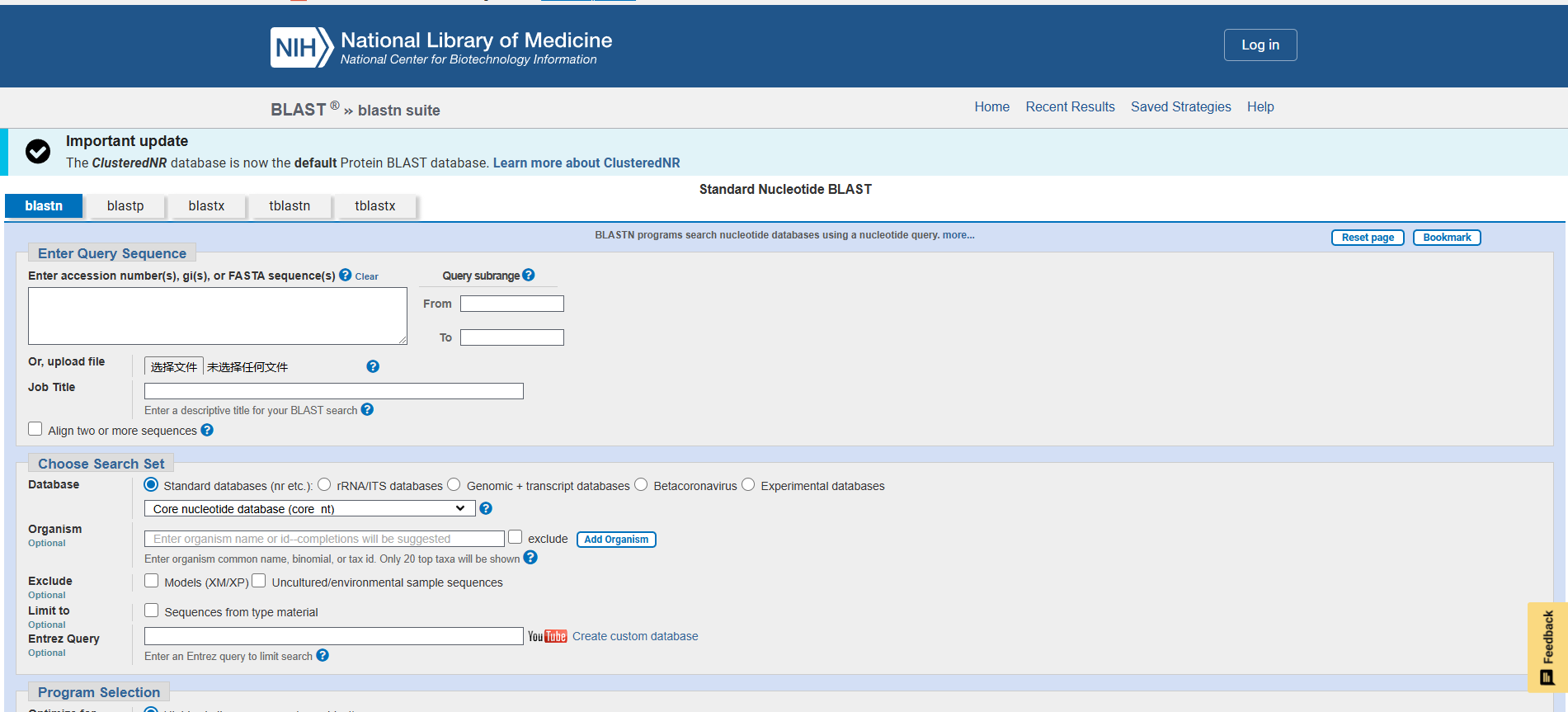Open help icon next to database dropdown
The height and width of the screenshot is (712, 1568).
pos(486,508)
